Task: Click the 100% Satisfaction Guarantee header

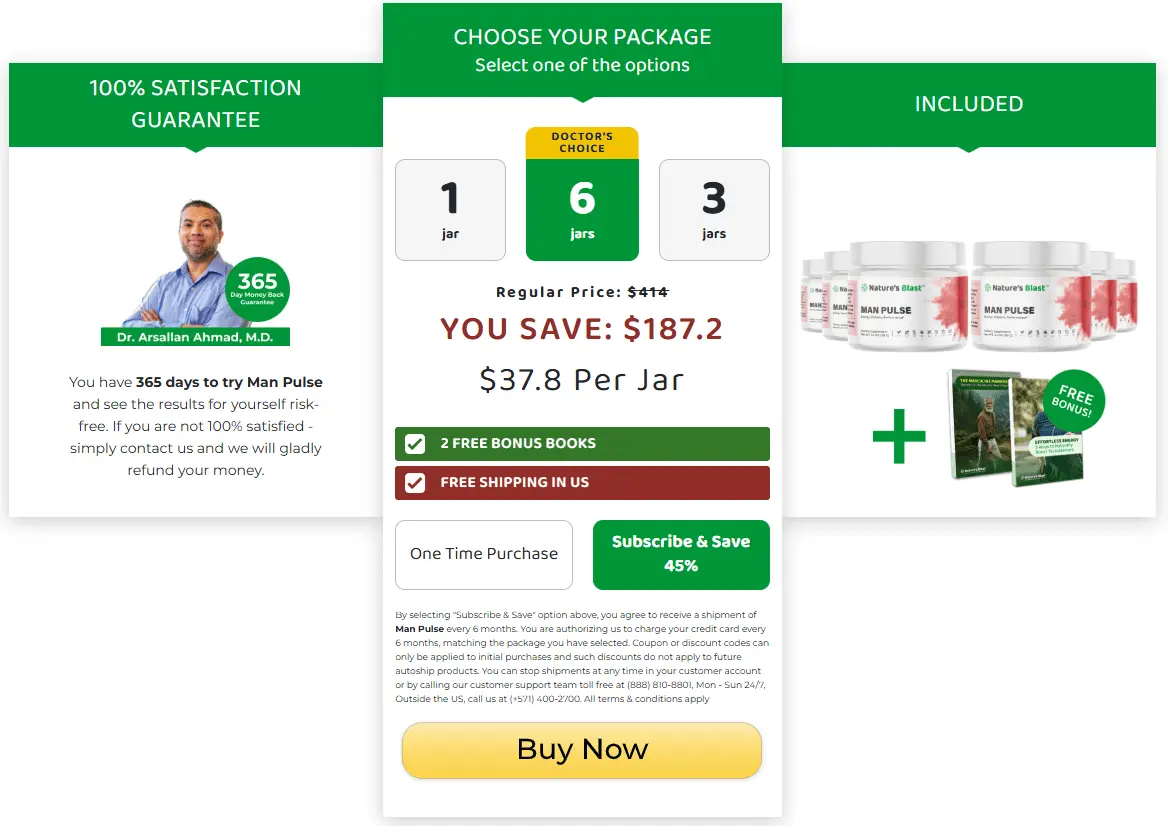Action: 195,104
